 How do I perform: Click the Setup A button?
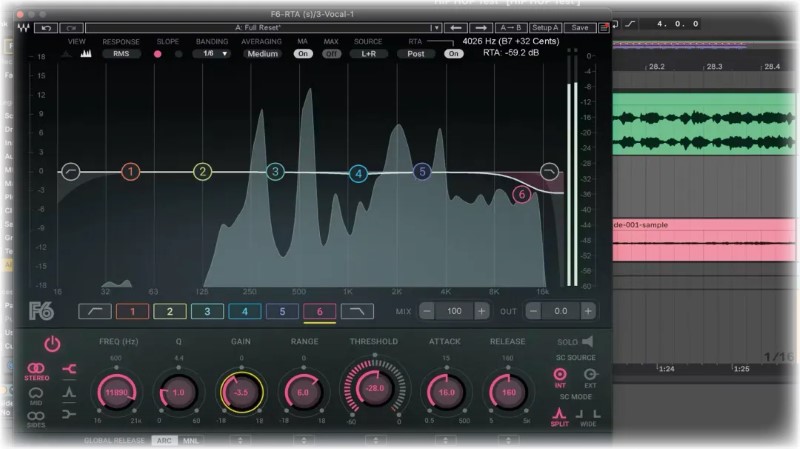[x=545, y=28]
